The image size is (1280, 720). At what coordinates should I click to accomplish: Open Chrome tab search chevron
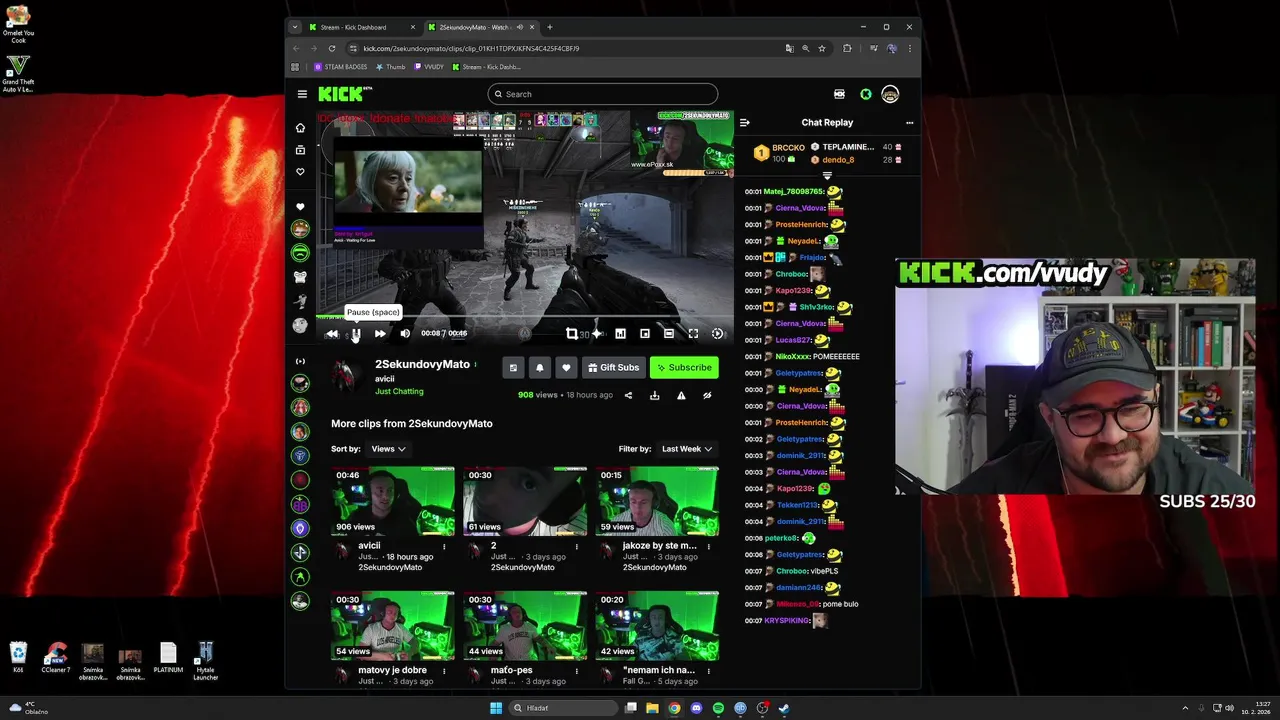tap(294, 27)
